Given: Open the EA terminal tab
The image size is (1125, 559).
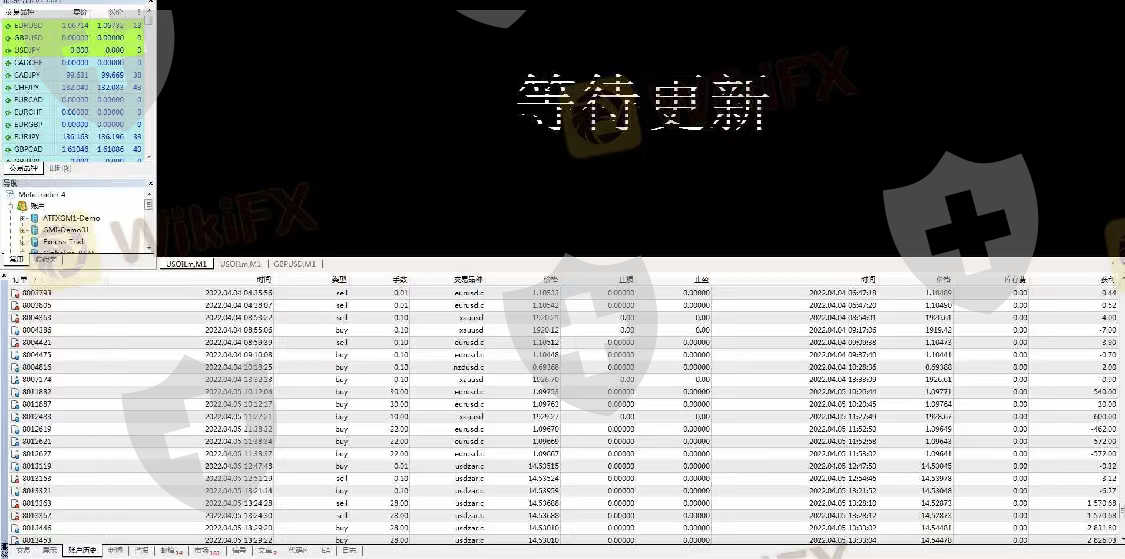Looking at the screenshot, I should pos(325,552).
